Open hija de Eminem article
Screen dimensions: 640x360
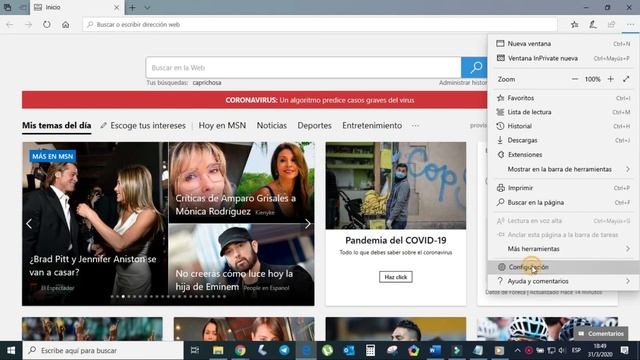242,264
